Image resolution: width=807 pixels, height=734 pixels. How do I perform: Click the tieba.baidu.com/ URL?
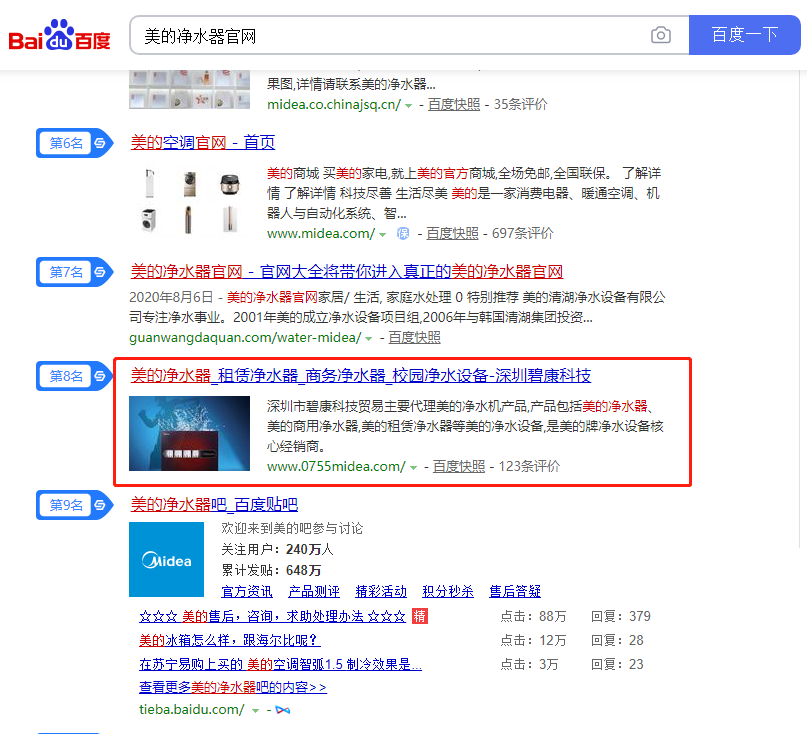192,710
